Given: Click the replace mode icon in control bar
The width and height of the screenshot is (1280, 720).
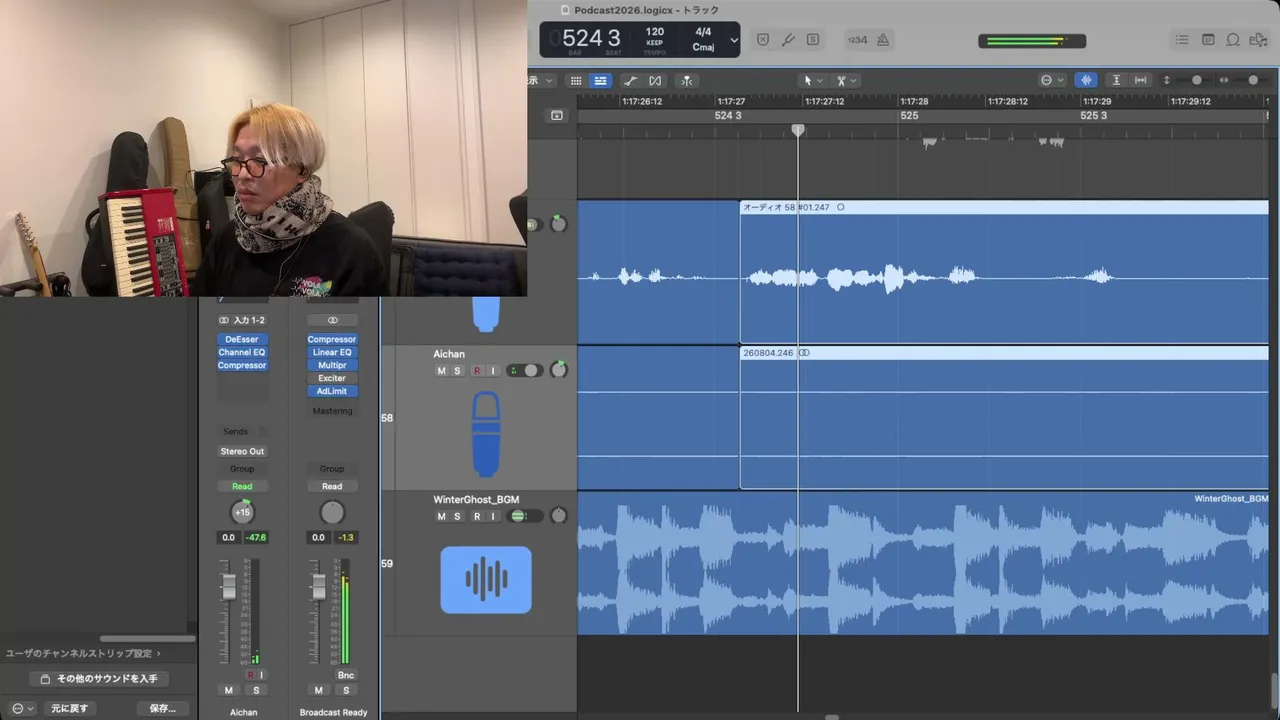Looking at the screenshot, I should click(x=763, y=40).
